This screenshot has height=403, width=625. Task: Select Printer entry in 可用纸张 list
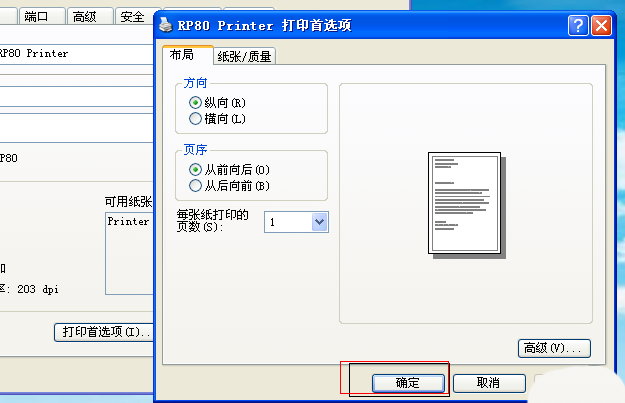(x=128, y=222)
